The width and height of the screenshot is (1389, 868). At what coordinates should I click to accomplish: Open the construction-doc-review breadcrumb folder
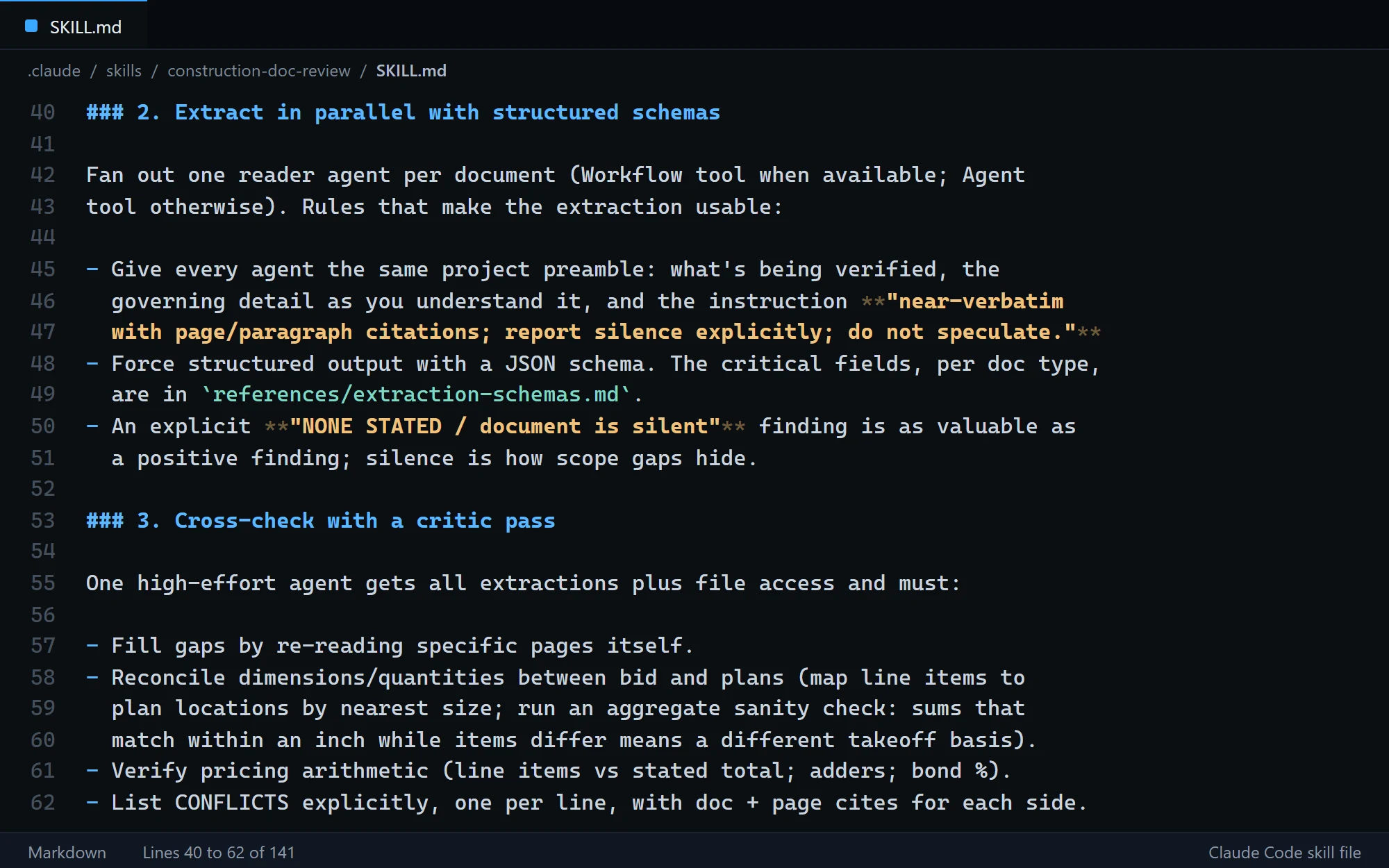coord(259,71)
